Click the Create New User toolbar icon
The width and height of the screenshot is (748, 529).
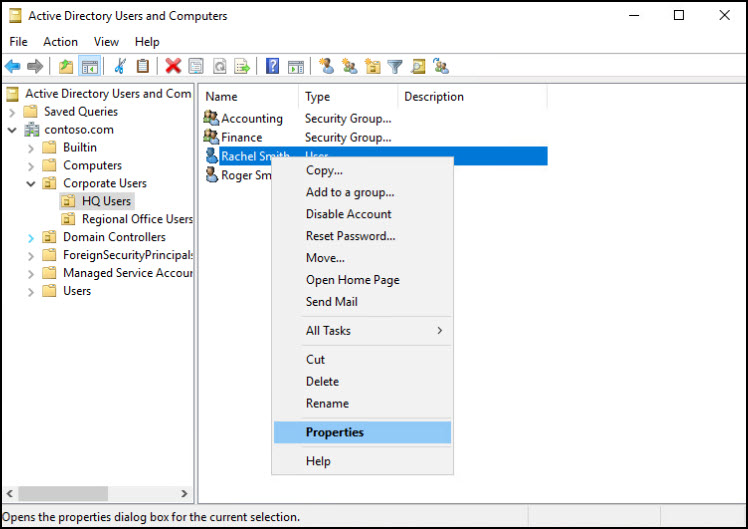click(x=326, y=66)
